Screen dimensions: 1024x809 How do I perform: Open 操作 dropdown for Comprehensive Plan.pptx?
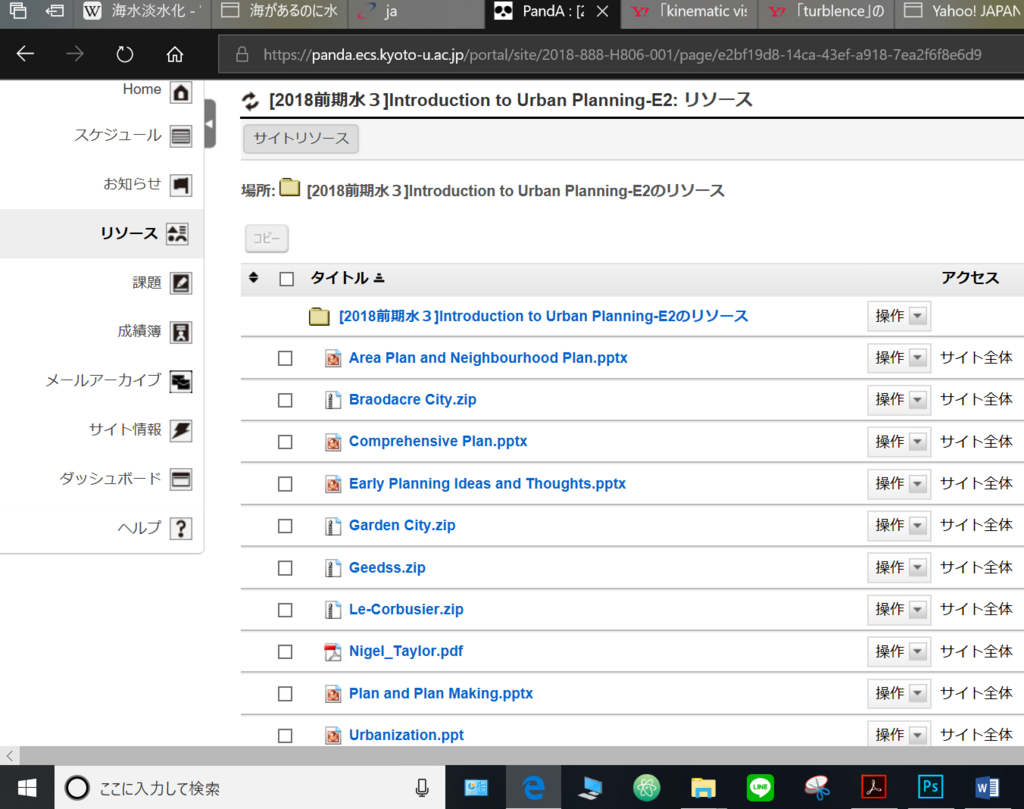(899, 442)
